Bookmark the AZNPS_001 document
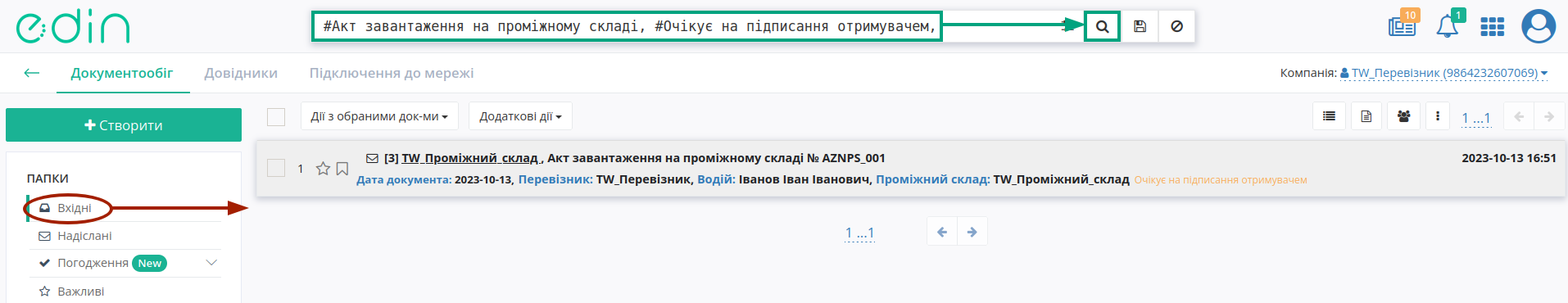 [342, 169]
